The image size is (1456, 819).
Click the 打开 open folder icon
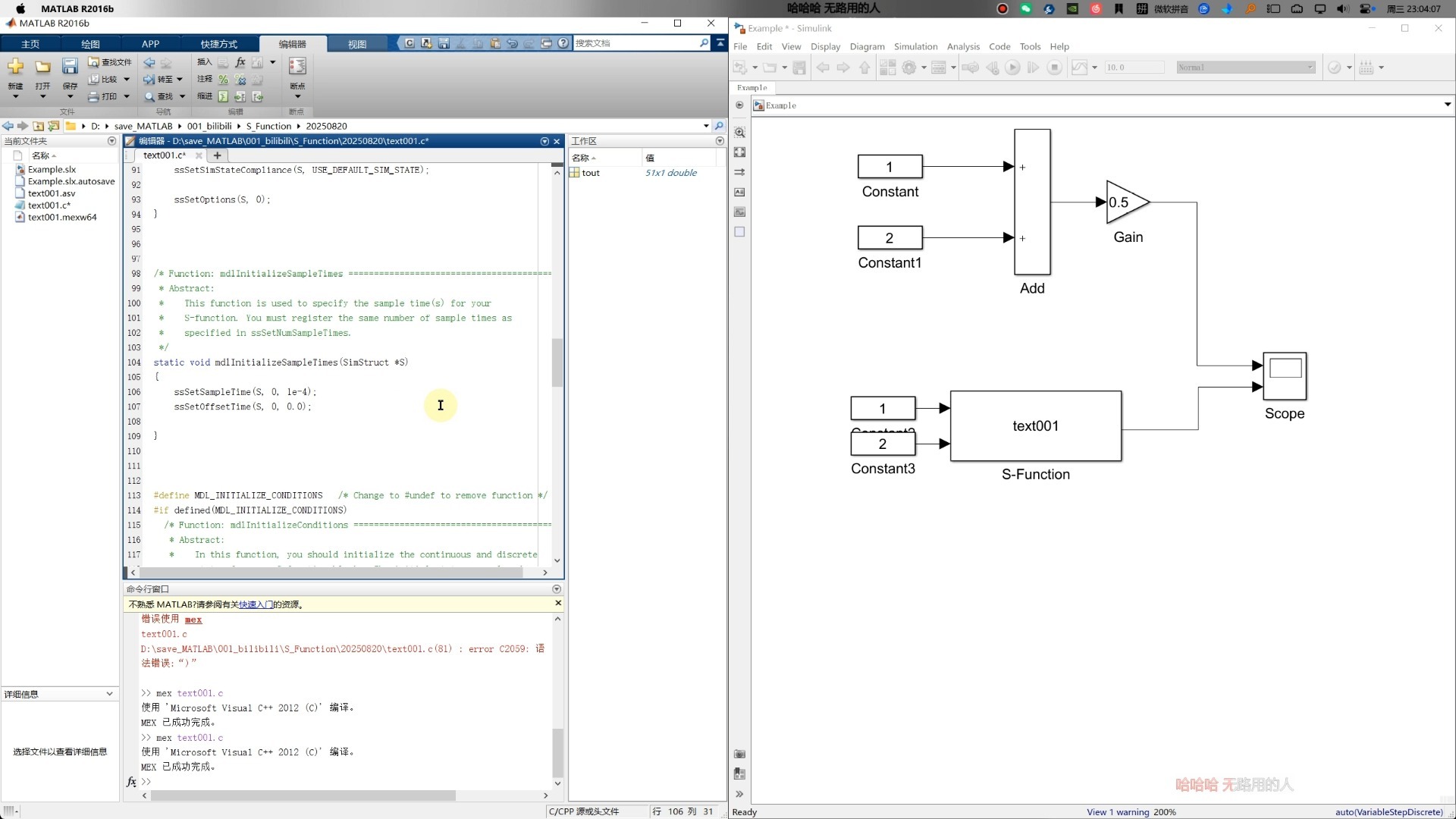pyautogui.click(x=43, y=67)
